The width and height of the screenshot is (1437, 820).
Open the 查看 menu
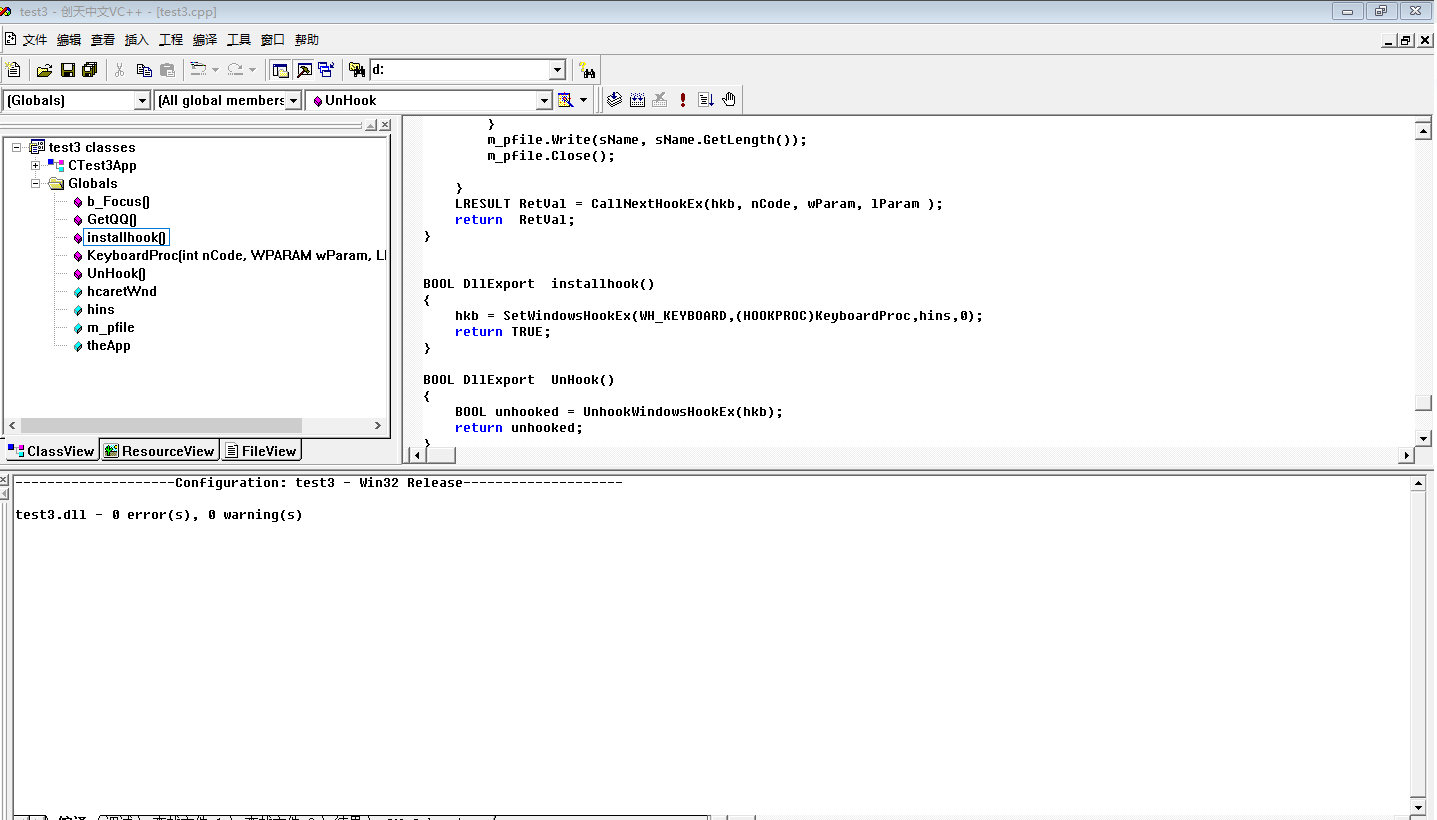pos(103,40)
